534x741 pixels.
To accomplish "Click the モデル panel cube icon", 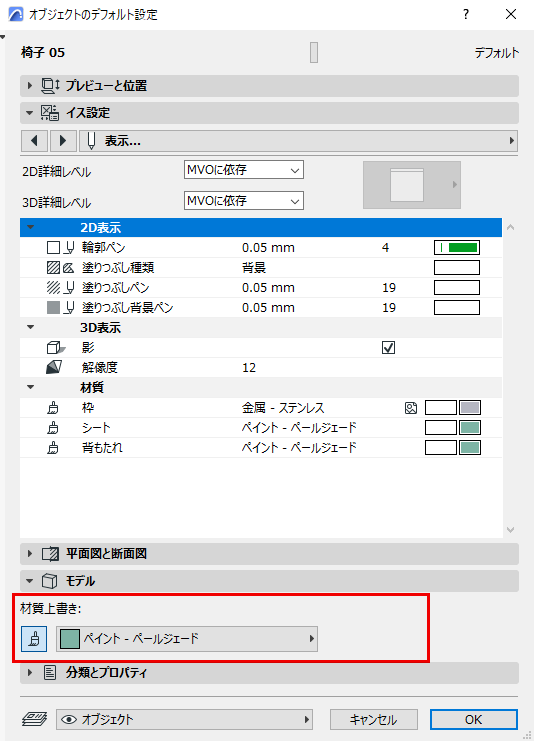I will (50, 581).
